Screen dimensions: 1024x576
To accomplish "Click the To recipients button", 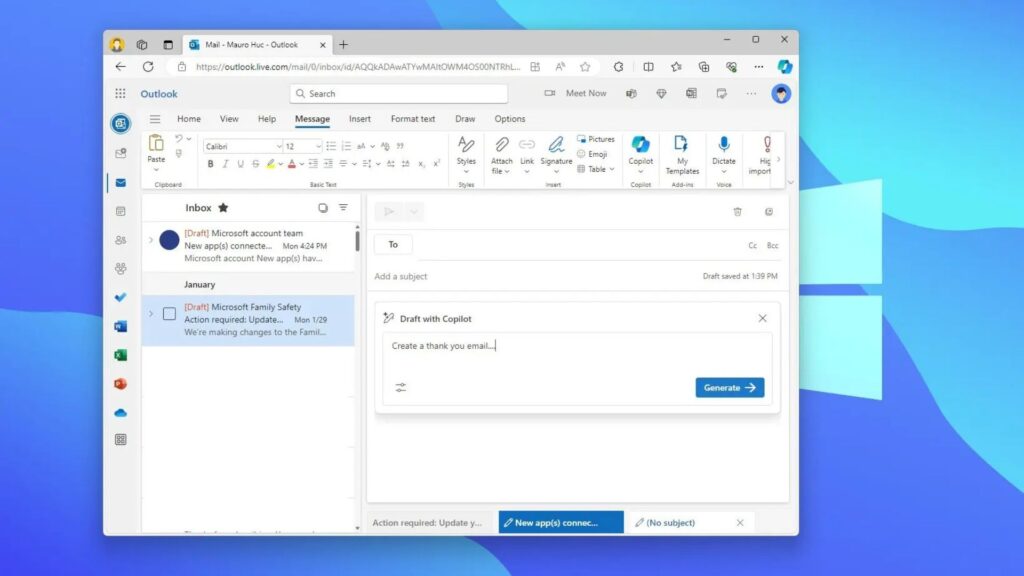I will click(393, 245).
